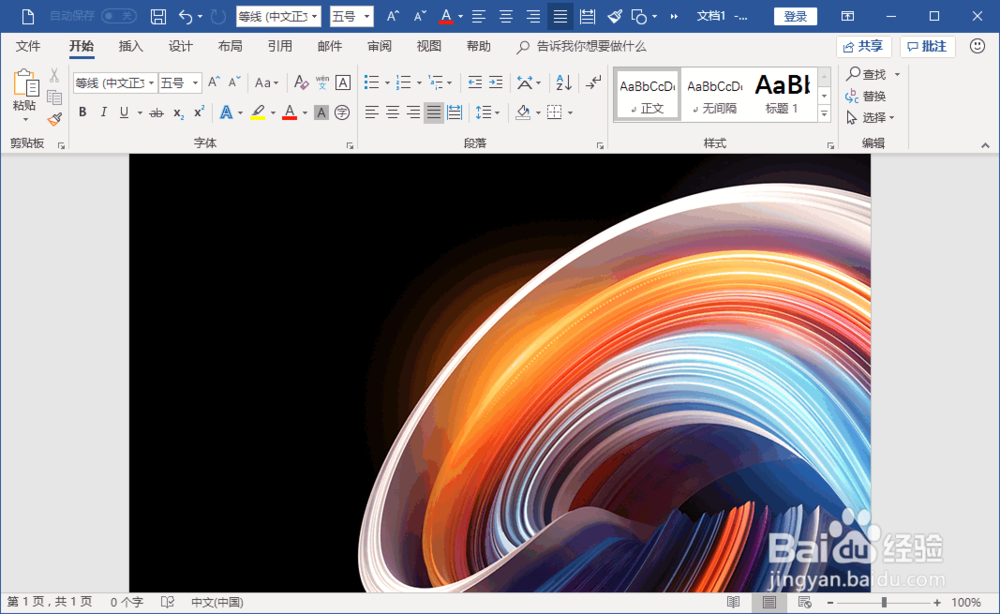Click the Cut scissors icon
This screenshot has width=1000, height=614.
point(54,75)
